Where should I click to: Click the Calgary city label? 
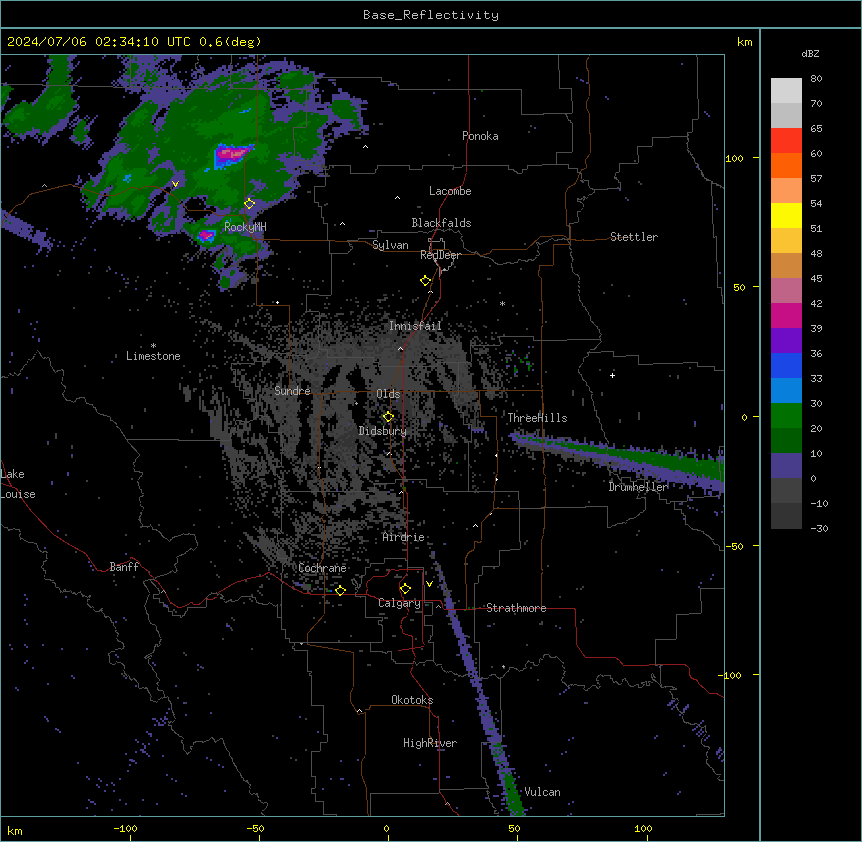click(400, 603)
